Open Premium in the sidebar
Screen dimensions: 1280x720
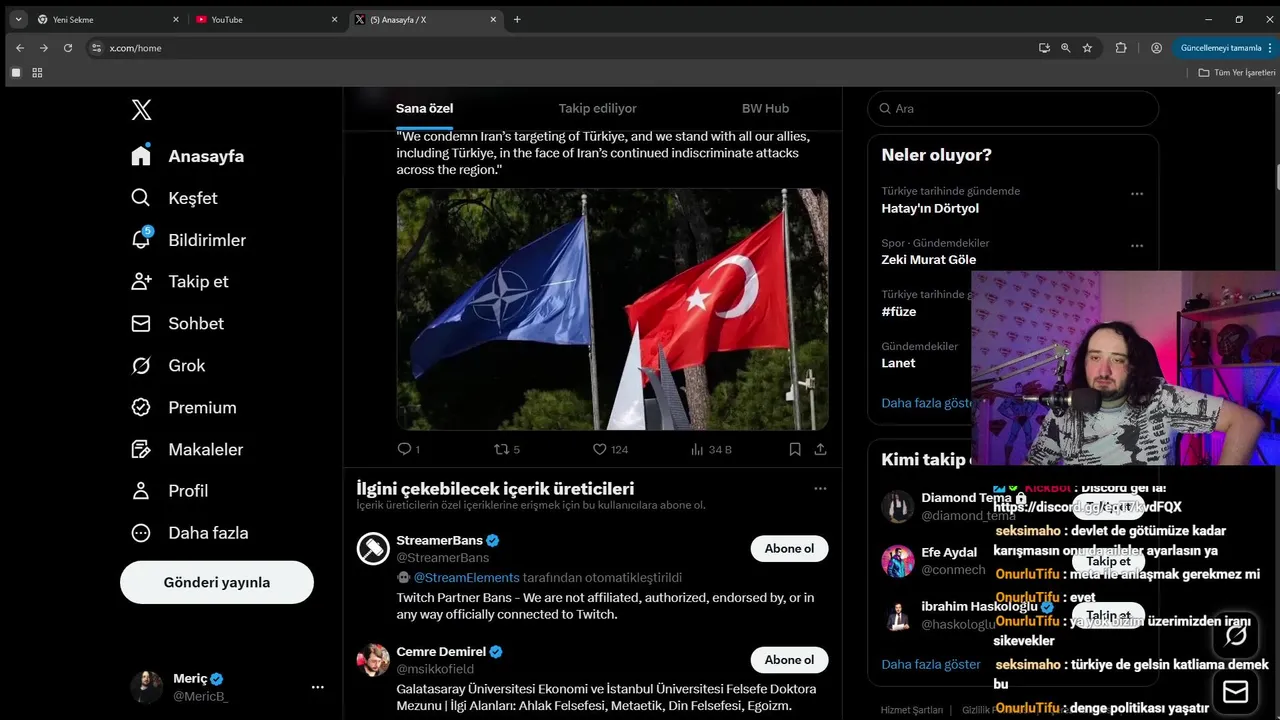[x=184, y=407]
